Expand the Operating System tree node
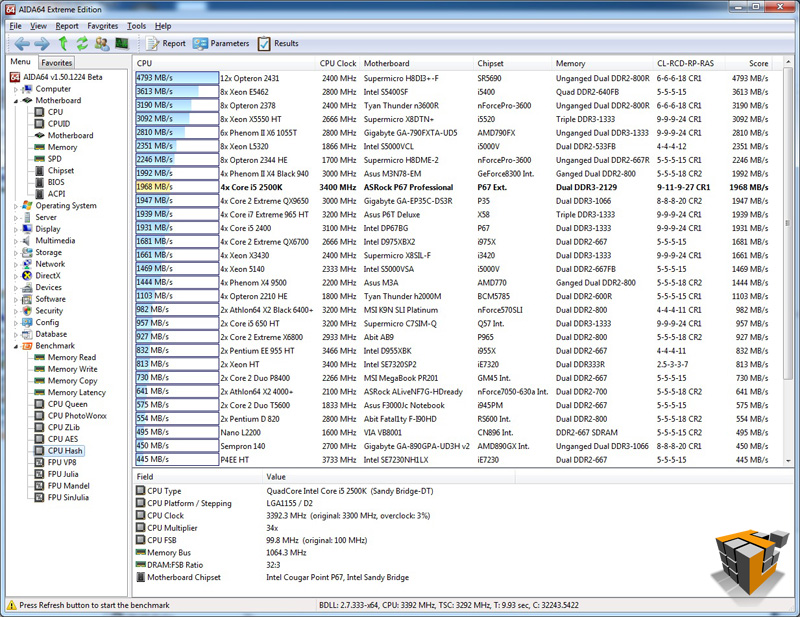The height and width of the screenshot is (617, 800). (16, 206)
